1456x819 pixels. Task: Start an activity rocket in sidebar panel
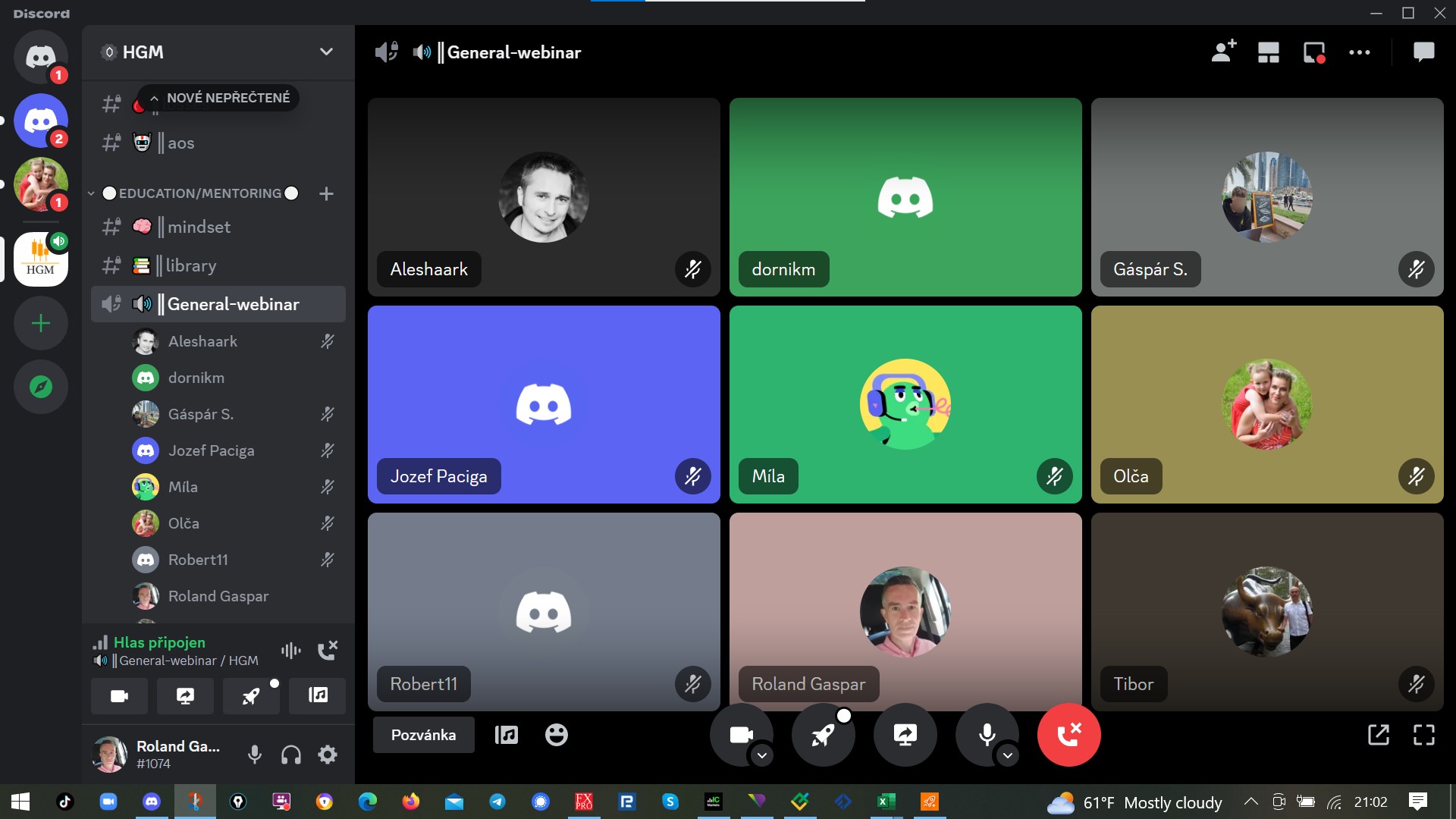click(251, 695)
